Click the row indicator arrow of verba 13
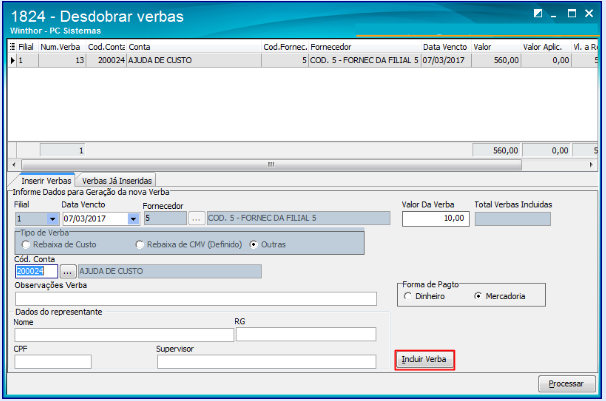 pos(13,60)
